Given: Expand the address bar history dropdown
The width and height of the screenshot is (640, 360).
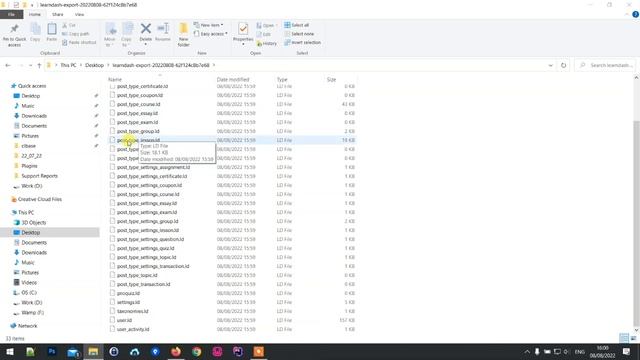Looking at the screenshot, I should [x=550, y=65].
